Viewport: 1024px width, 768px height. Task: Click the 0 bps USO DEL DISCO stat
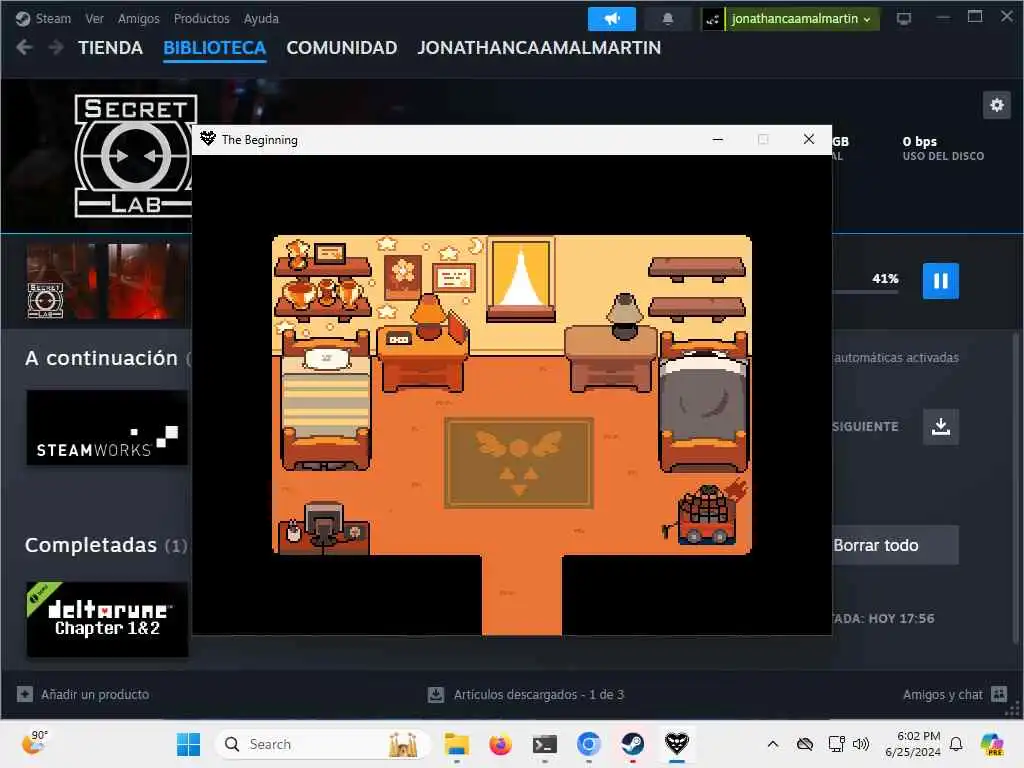[x=943, y=148]
